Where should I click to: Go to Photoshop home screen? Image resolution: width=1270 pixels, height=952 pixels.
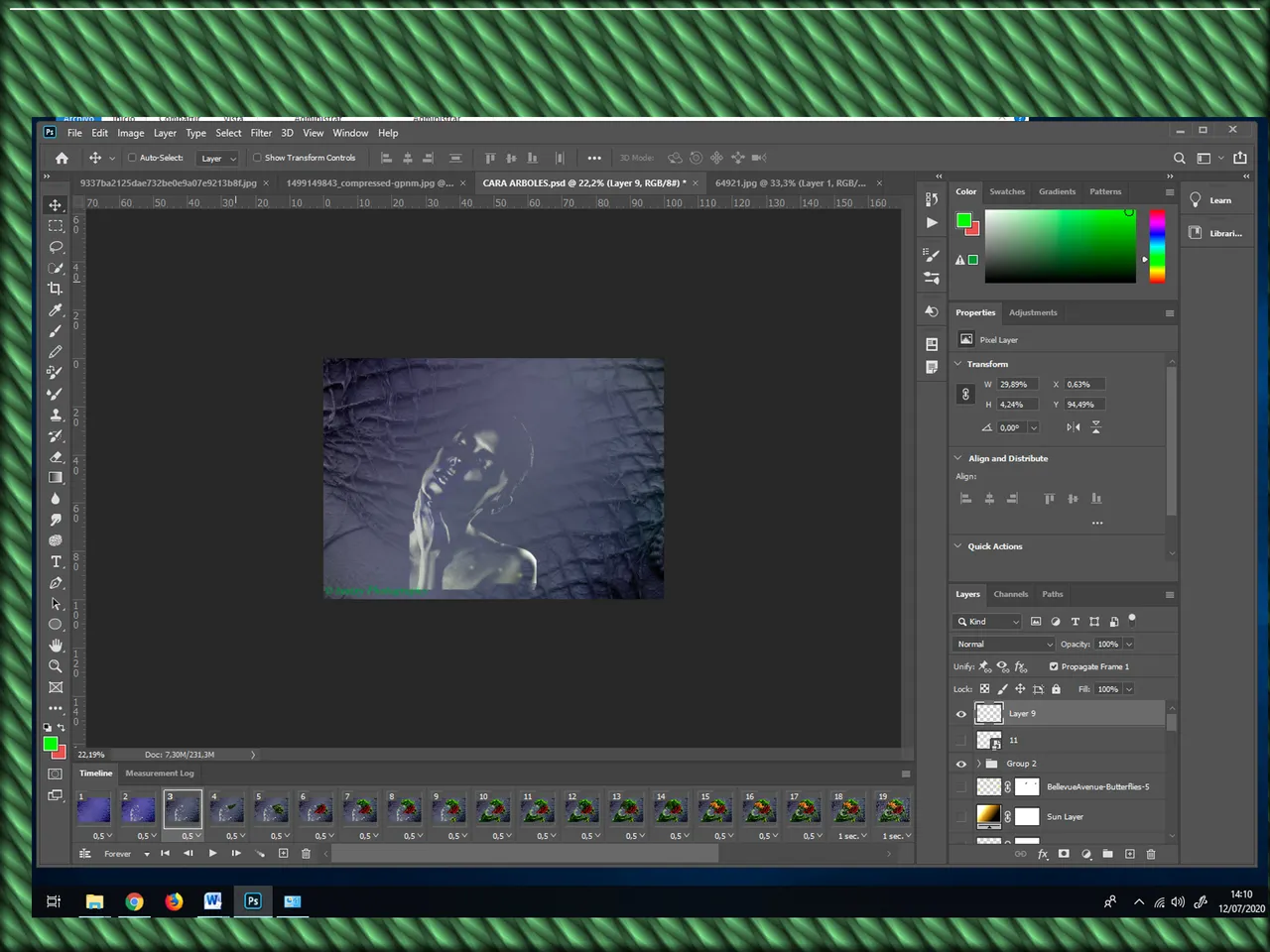pos(62,158)
